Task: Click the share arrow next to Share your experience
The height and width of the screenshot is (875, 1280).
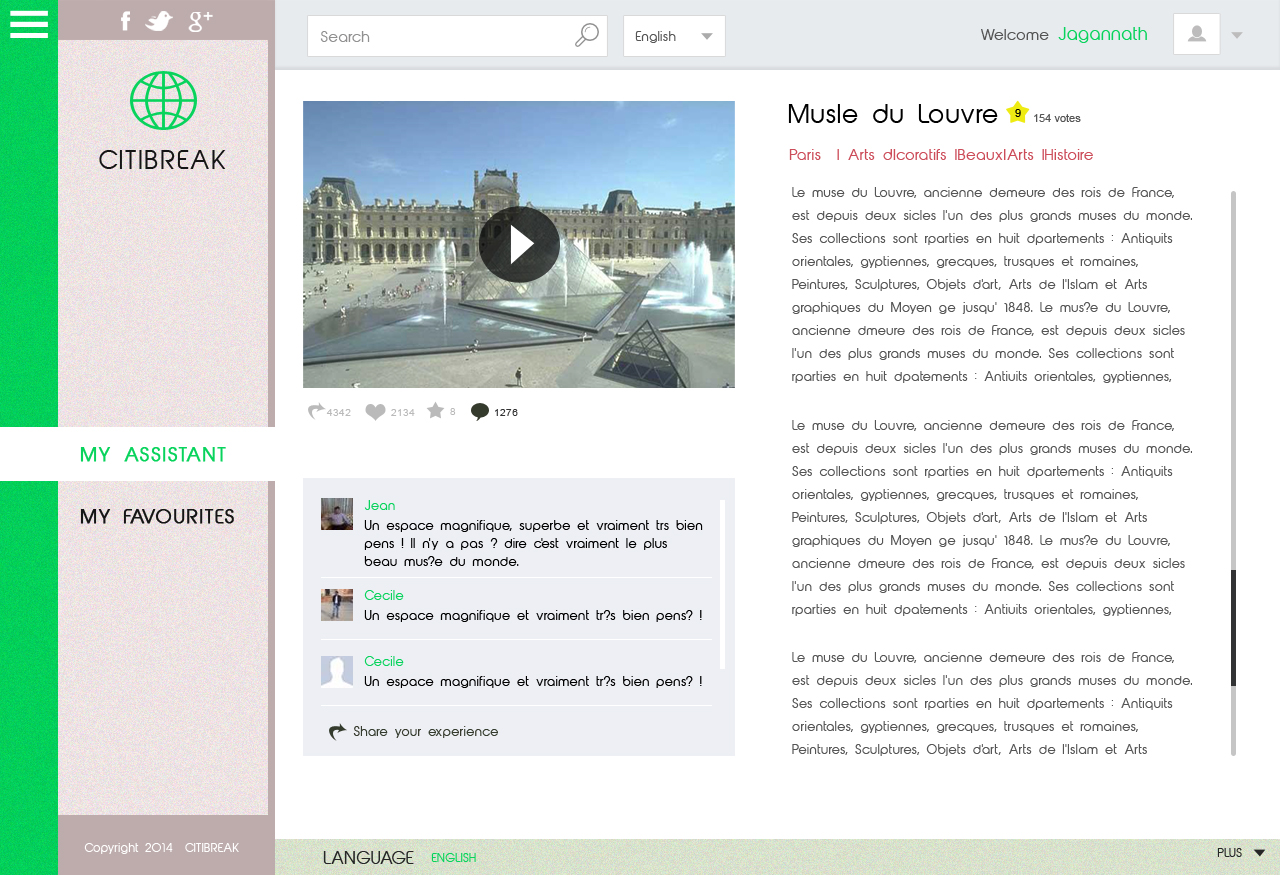Action: (x=338, y=731)
